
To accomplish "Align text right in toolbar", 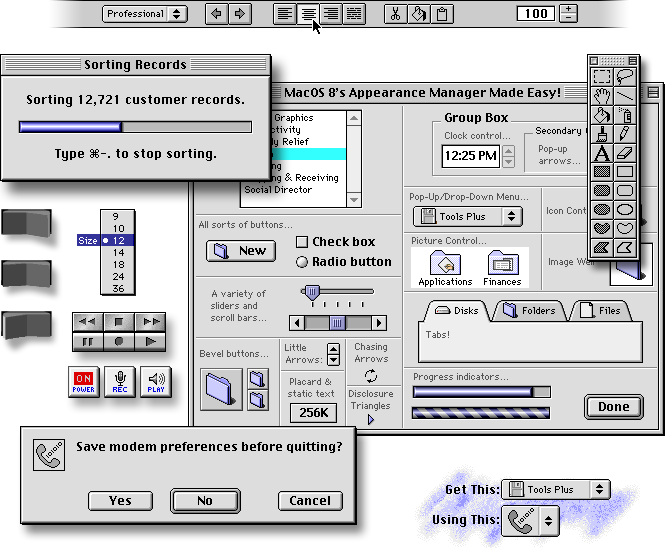I will click(331, 14).
